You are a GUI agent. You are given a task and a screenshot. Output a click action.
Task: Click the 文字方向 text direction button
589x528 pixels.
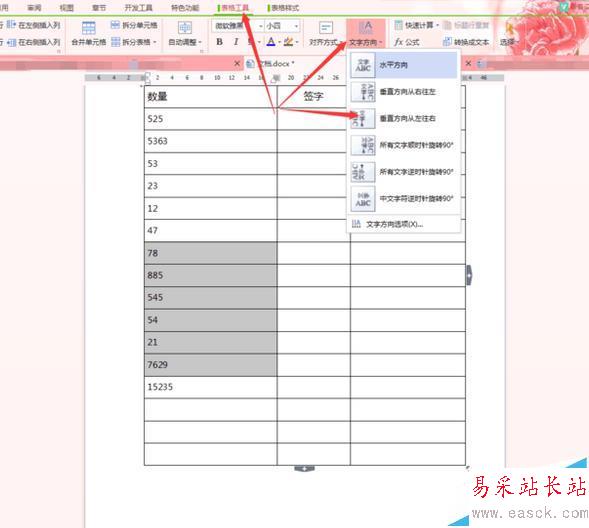coord(365,33)
